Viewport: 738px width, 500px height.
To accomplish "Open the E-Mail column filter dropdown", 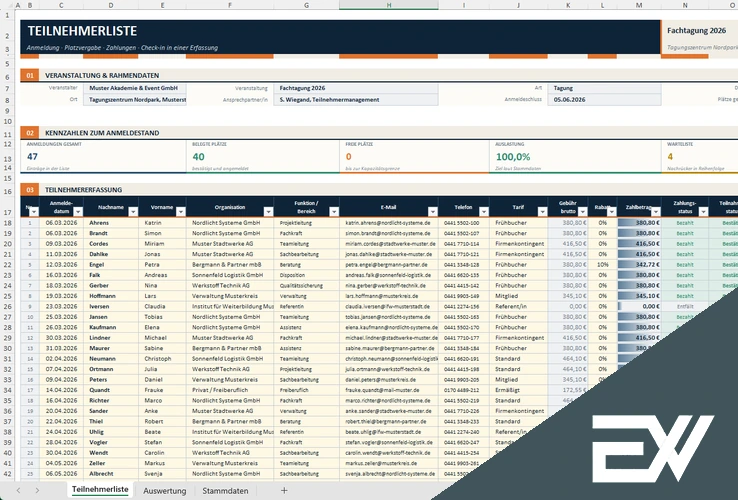I will (x=433, y=212).
